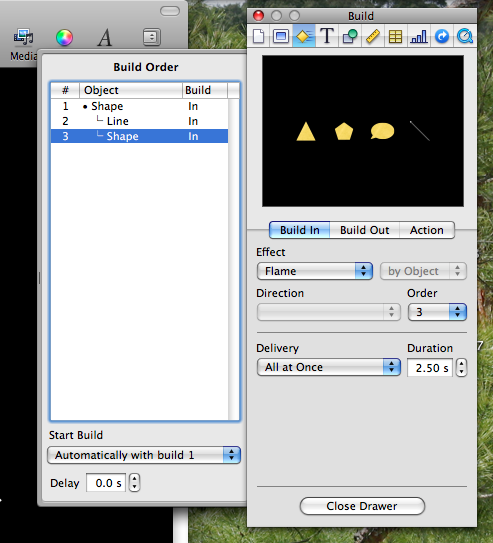Select build row 1 Shape

coord(140,106)
